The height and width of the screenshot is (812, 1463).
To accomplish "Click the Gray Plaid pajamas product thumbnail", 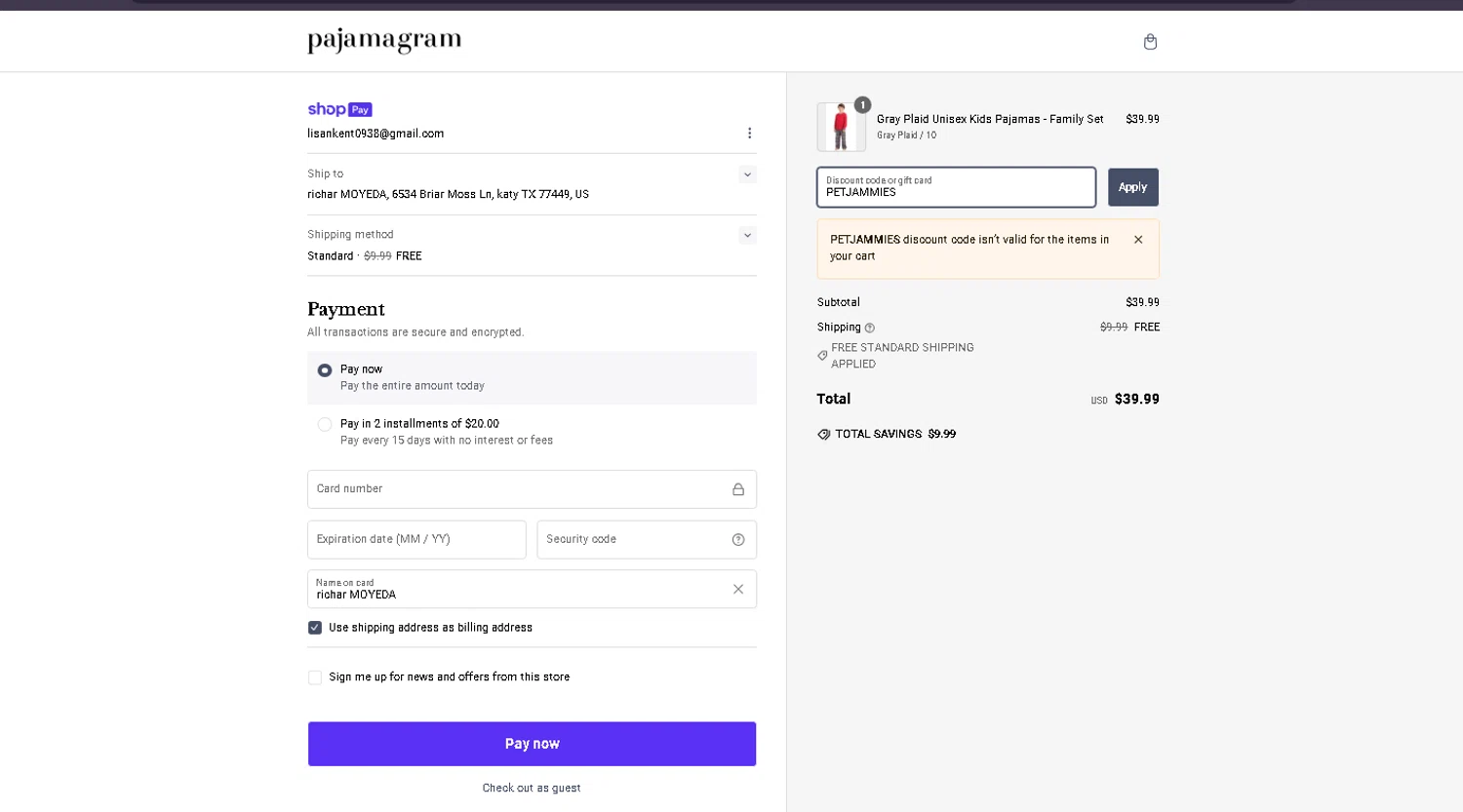I will 841,127.
